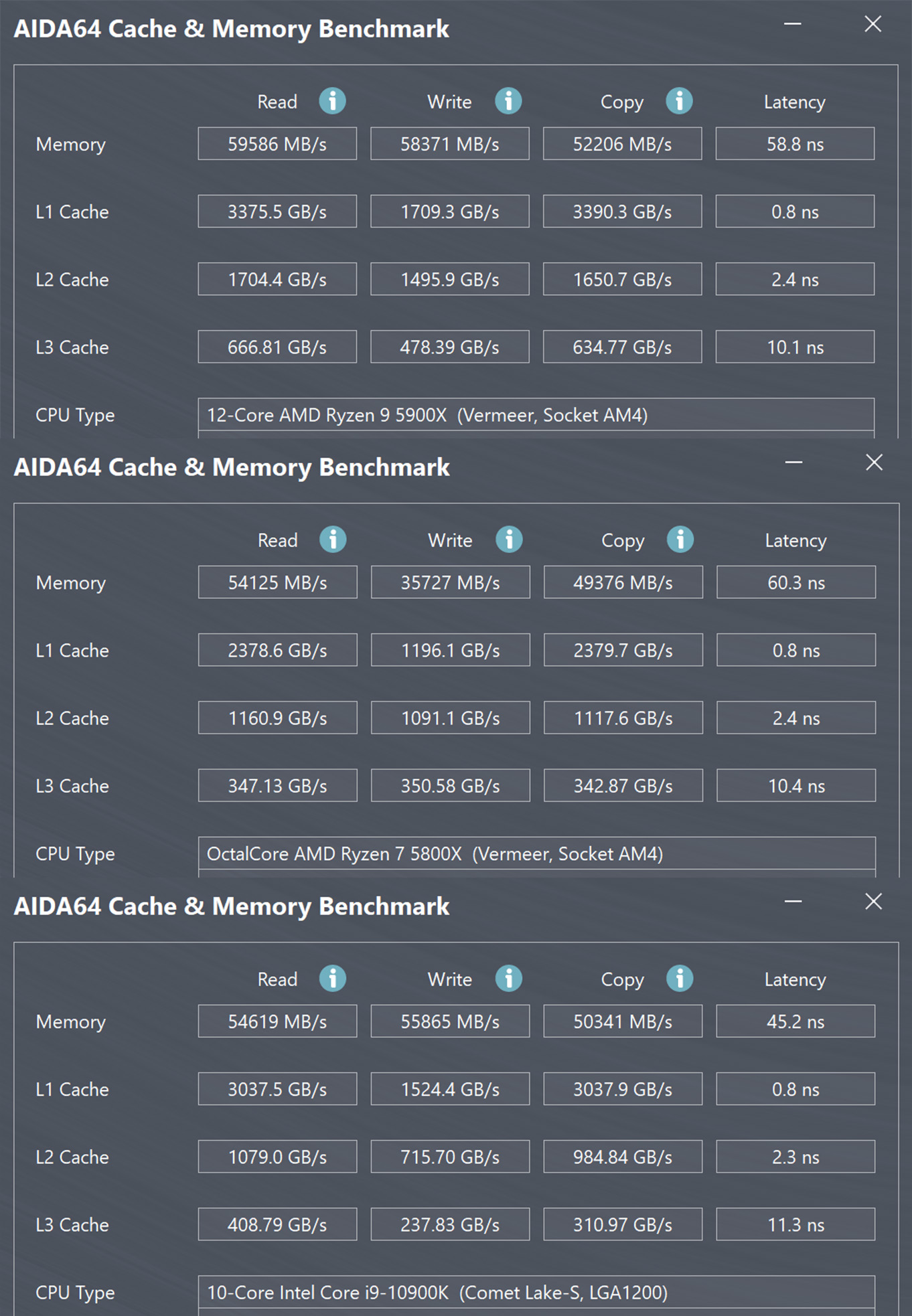Select the 237.83 GB/s L3 cache write box

pyautogui.click(x=450, y=1224)
